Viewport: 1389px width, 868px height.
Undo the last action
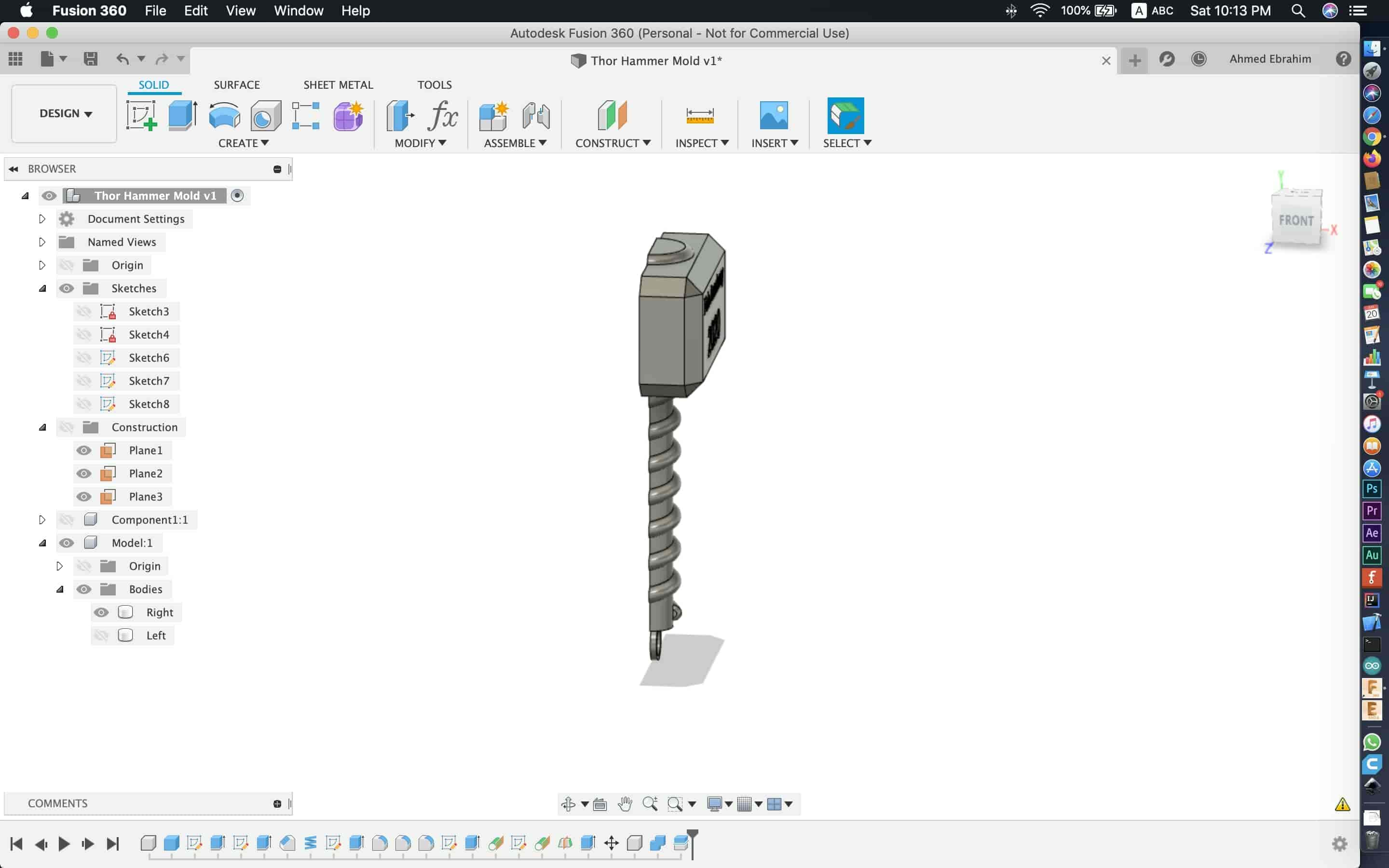click(x=122, y=58)
